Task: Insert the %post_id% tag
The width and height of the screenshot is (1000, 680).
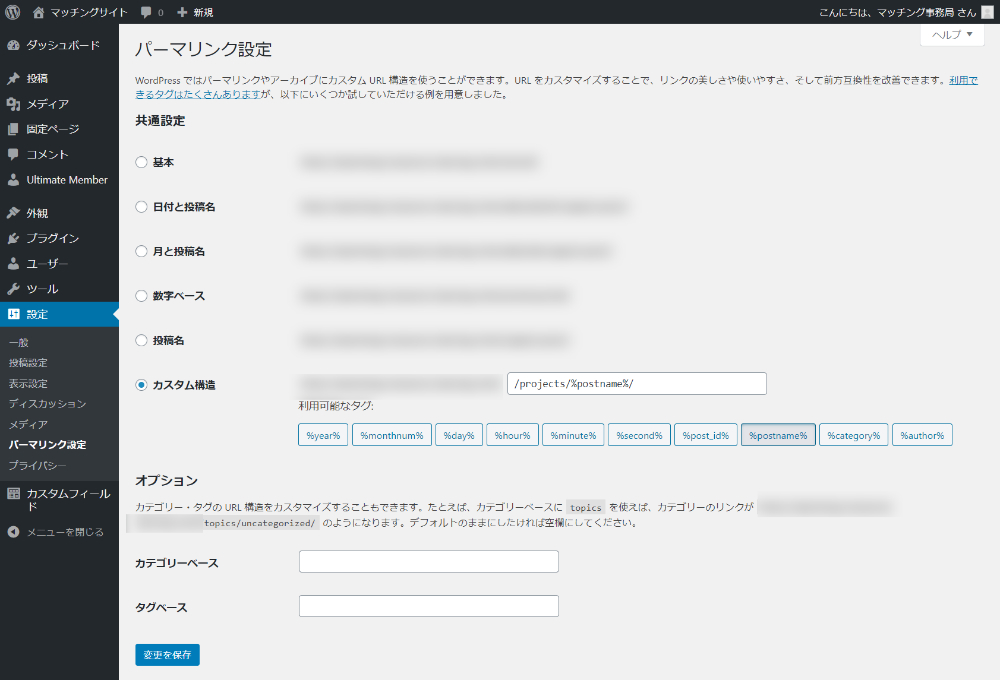Action: (705, 435)
